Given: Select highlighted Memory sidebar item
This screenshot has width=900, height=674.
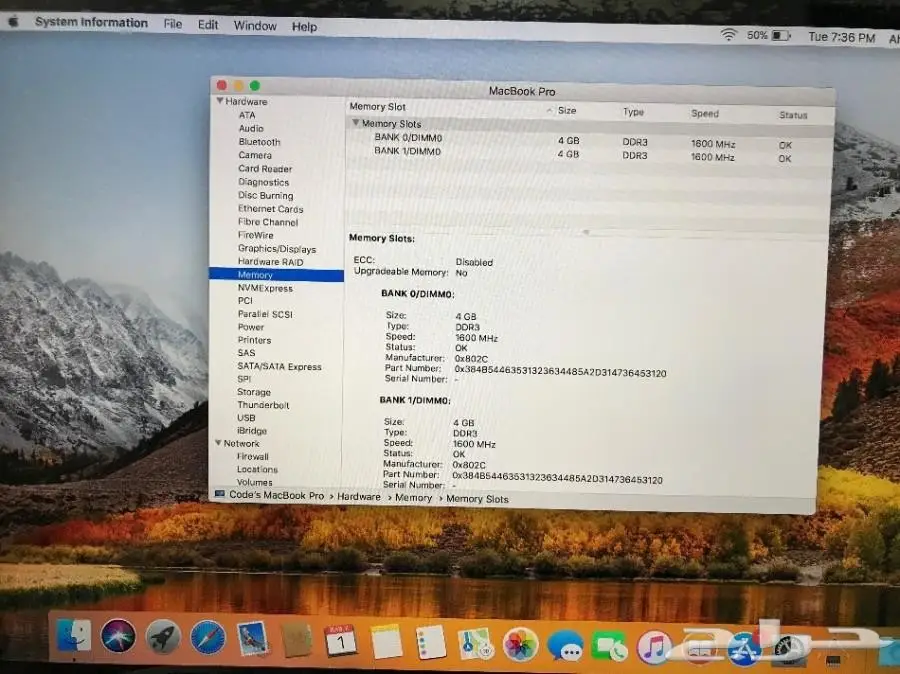Looking at the screenshot, I should (x=276, y=275).
